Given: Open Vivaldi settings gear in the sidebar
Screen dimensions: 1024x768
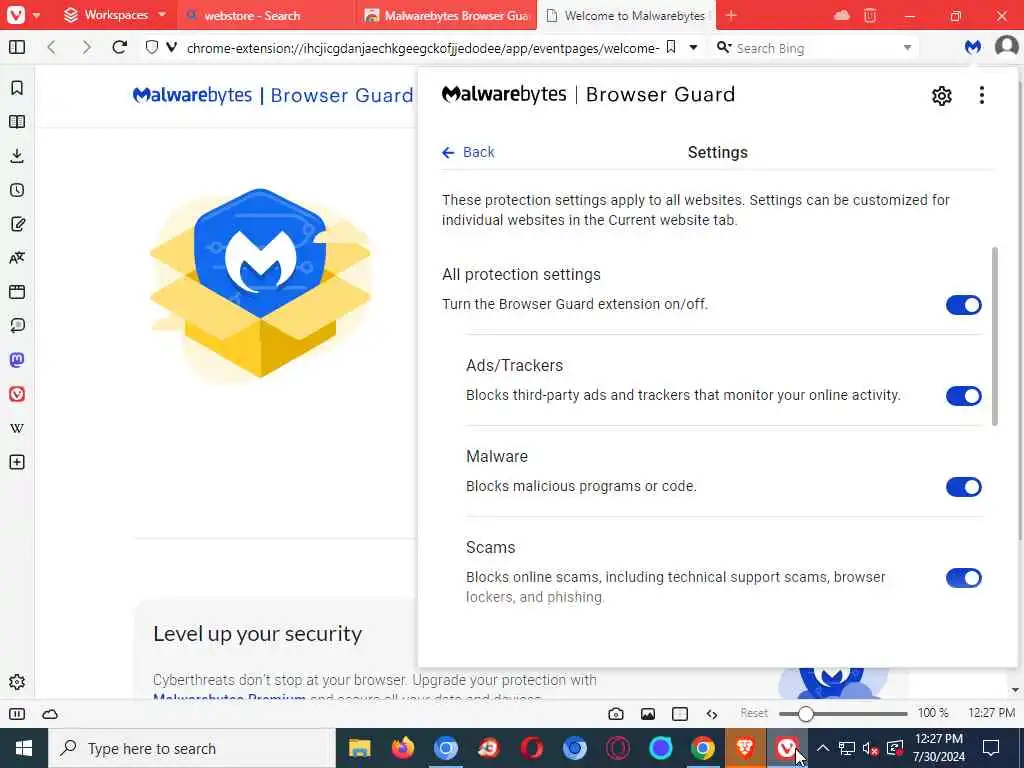Looking at the screenshot, I should (17, 682).
